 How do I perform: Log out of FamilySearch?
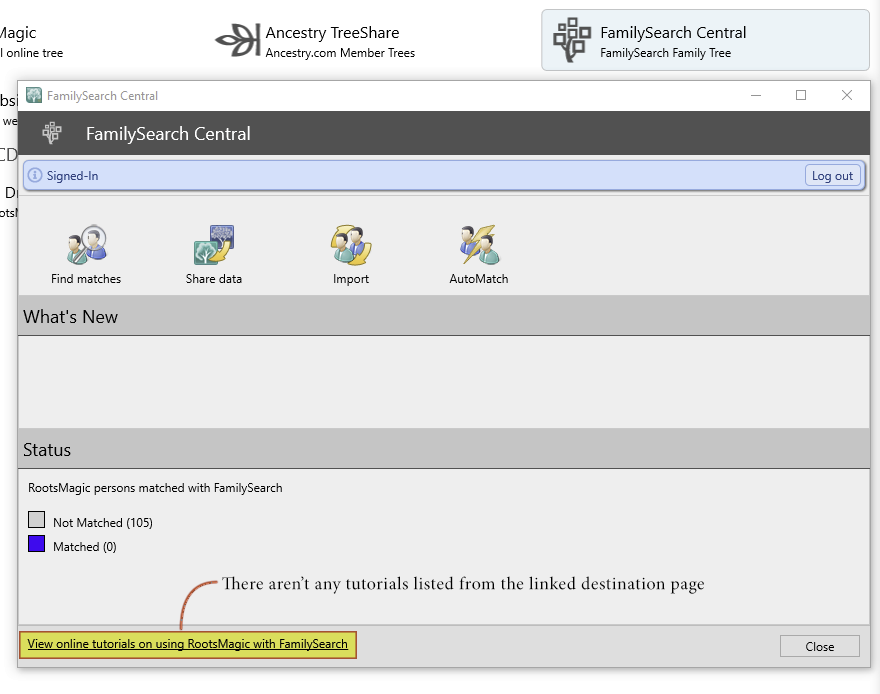click(x=832, y=176)
